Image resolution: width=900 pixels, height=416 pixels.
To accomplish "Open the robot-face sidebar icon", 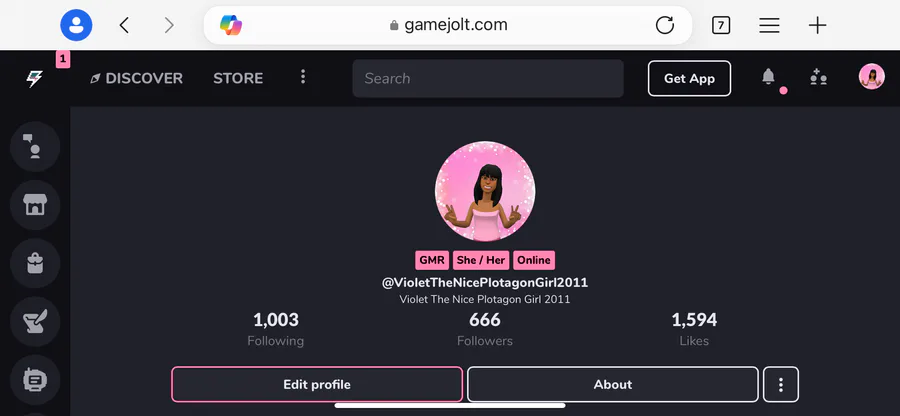I will 35,380.
